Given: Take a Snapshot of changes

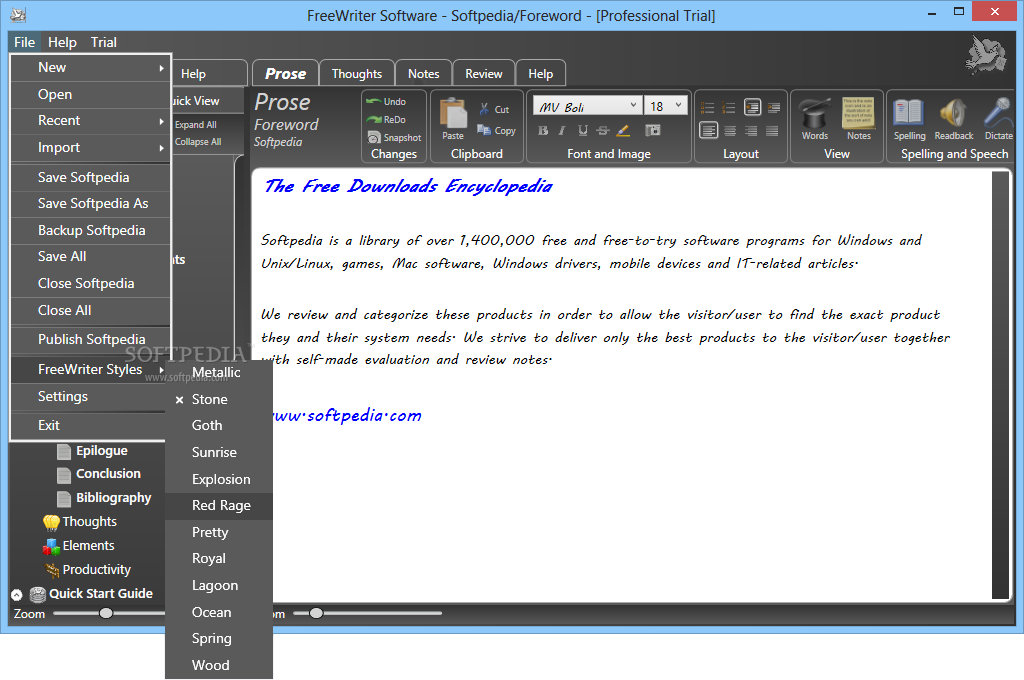Looking at the screenshot, I should [394, 137].
